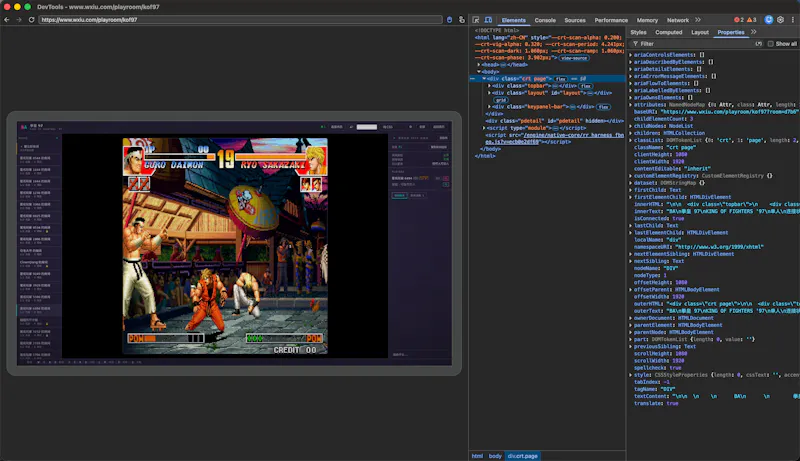Select the pdetail hidden div row
The height and width of the screenshot is (461, 800).
554,121
